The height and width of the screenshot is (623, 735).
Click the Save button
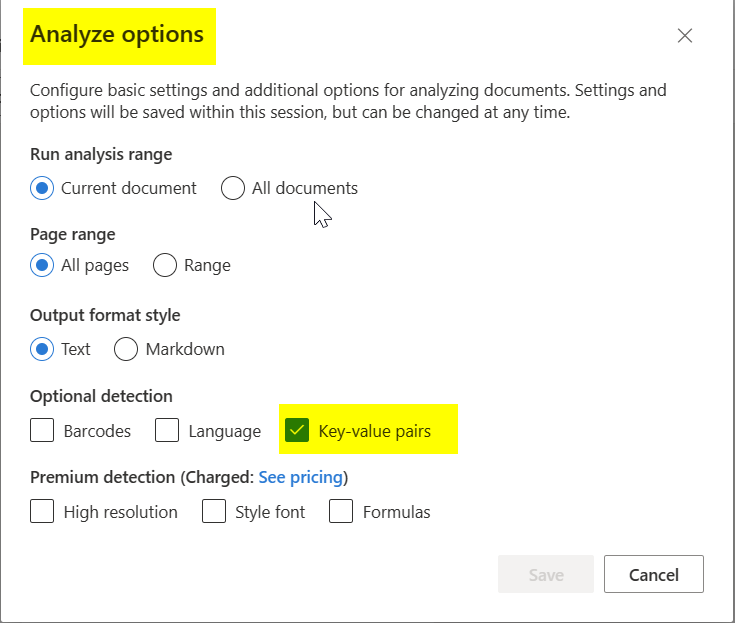(546, 574)
